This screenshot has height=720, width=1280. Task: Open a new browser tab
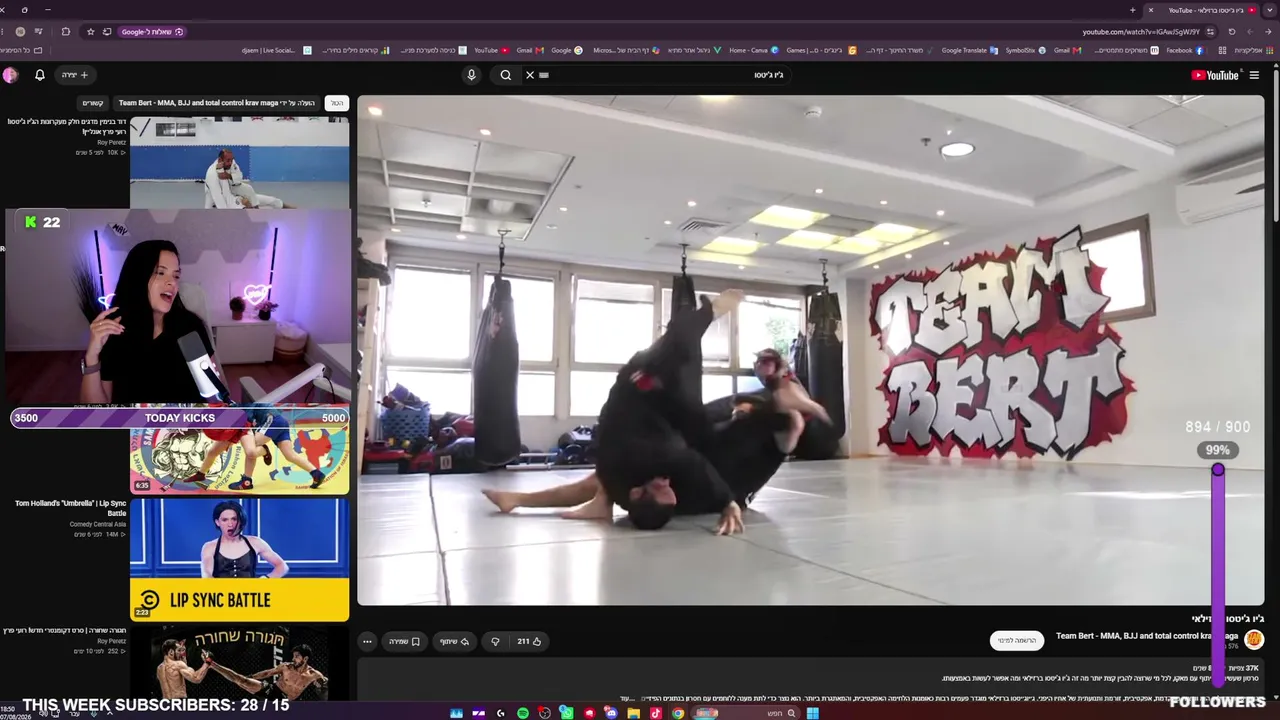coord(1132,10)
